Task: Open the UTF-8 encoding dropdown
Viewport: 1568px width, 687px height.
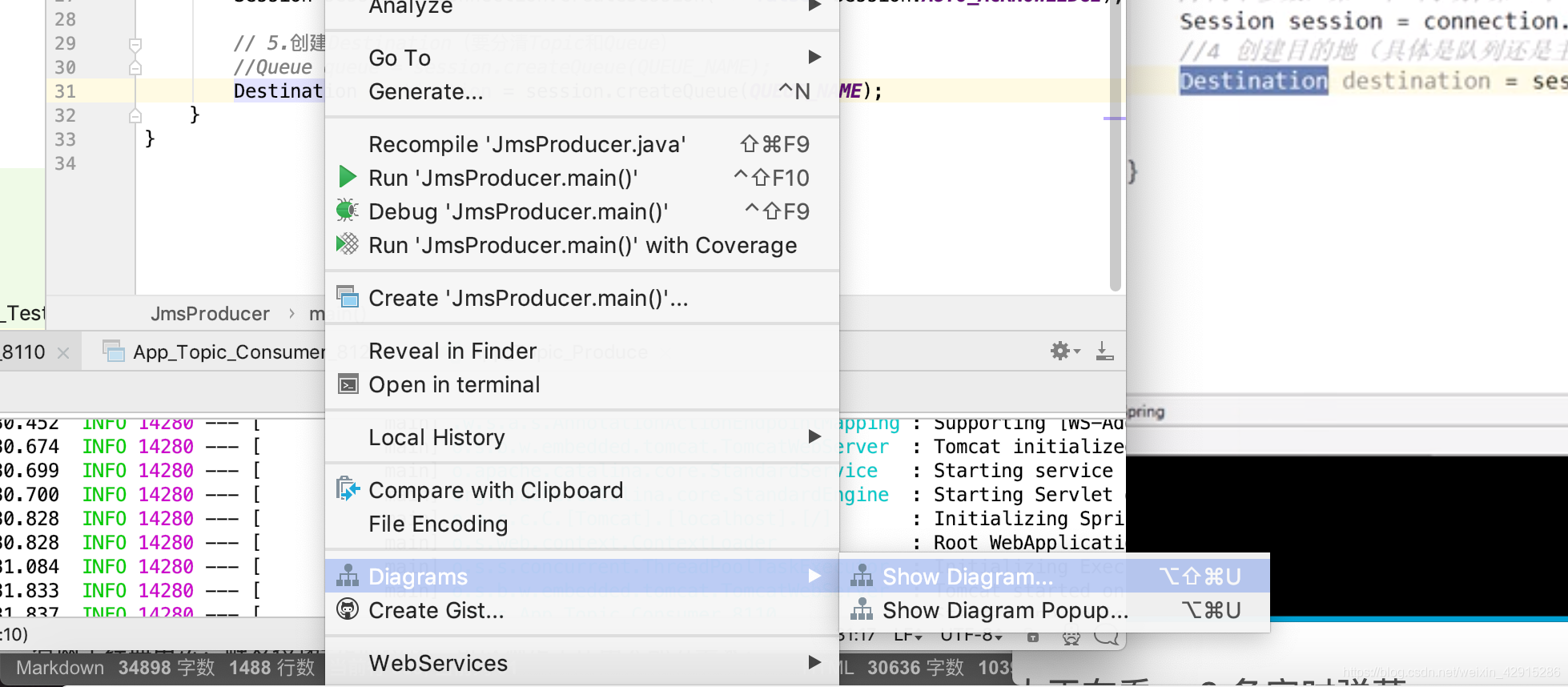Action: tap(971, 637)
